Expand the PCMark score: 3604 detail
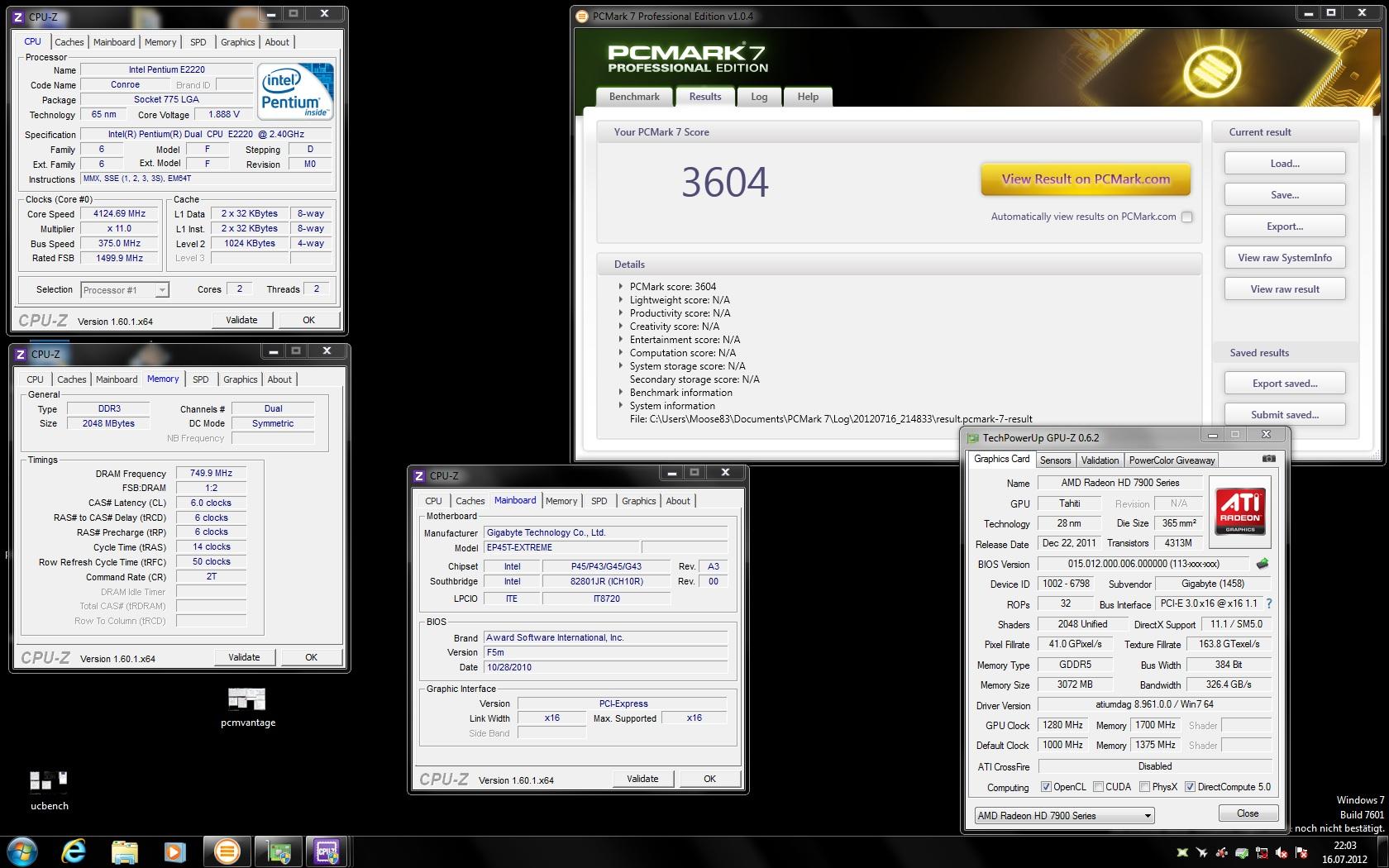The width and height of the screenshot is (1389, 868). 621,286
